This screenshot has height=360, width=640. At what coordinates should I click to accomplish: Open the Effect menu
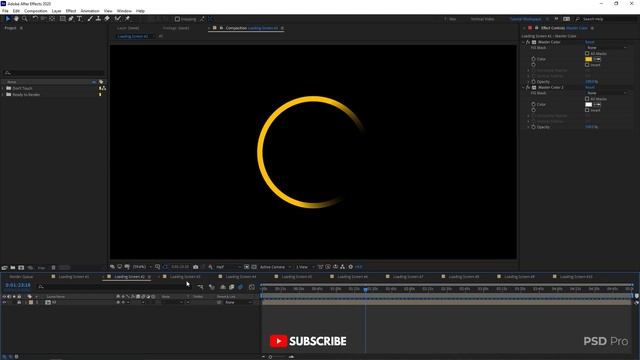click(71, 11)
